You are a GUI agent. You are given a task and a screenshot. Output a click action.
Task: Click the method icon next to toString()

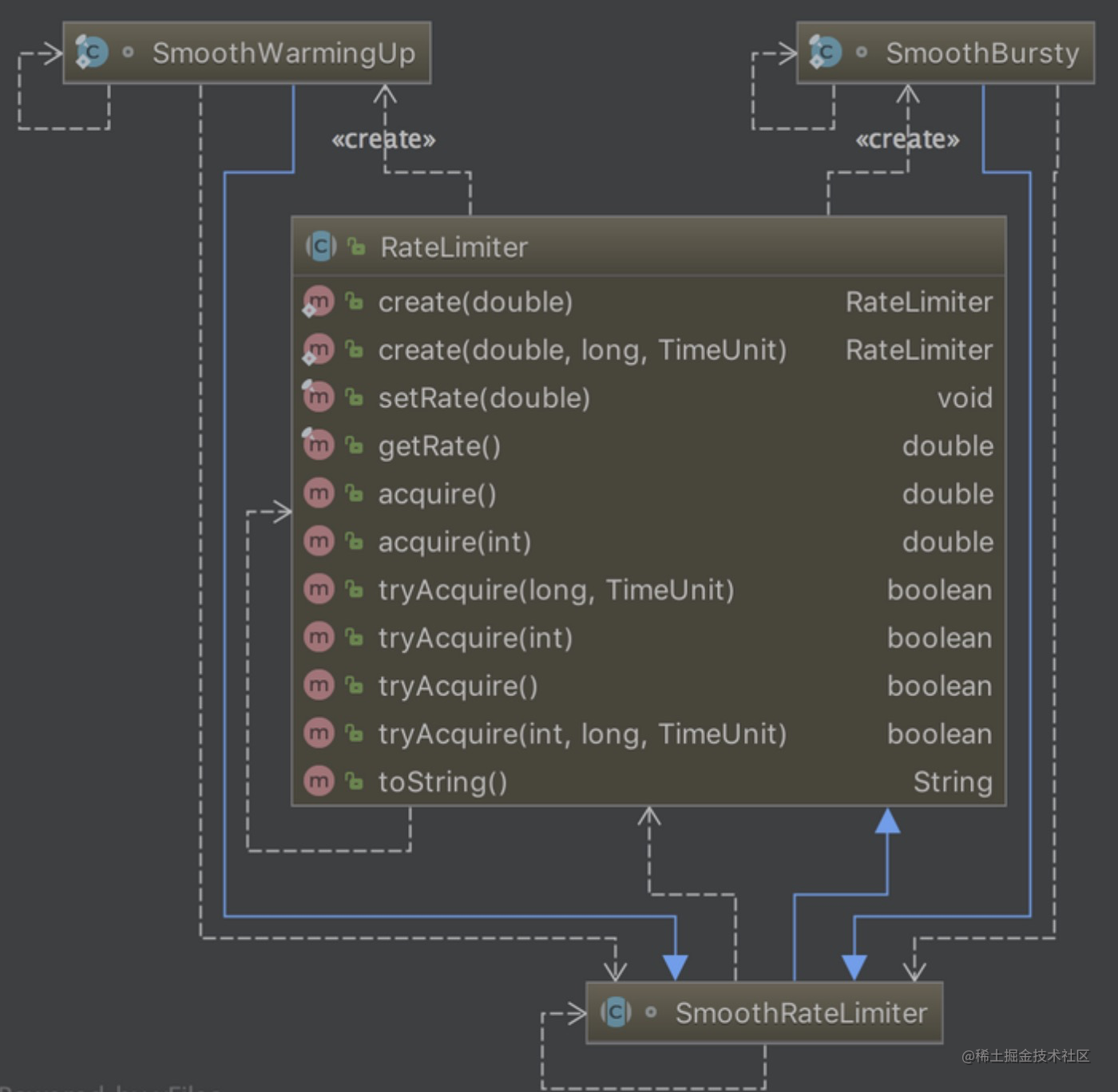[318, 781]
